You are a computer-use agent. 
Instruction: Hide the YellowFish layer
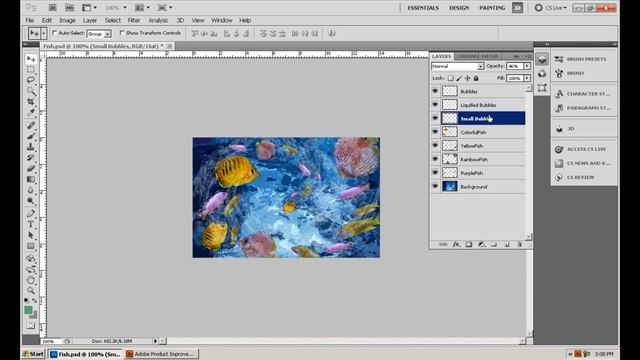click(x=435, y=146)
